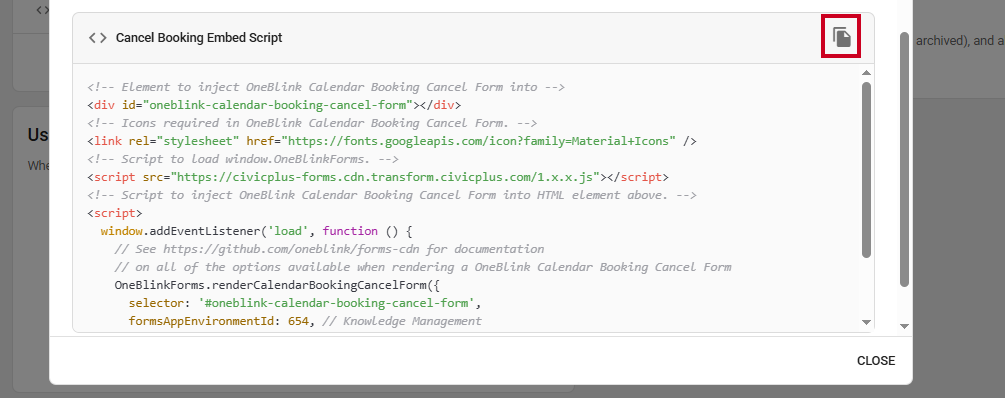Click the "Script to load window.OneBlinkForms" comment
1005x398 pixels.
coord(243,159)
